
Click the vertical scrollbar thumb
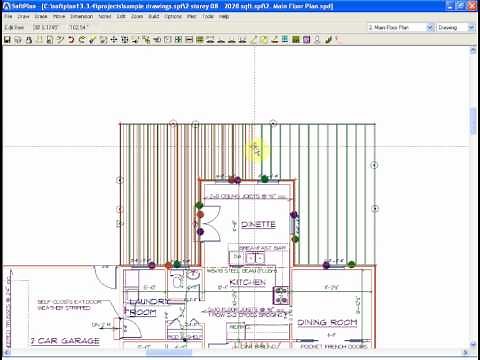[473, 121]
